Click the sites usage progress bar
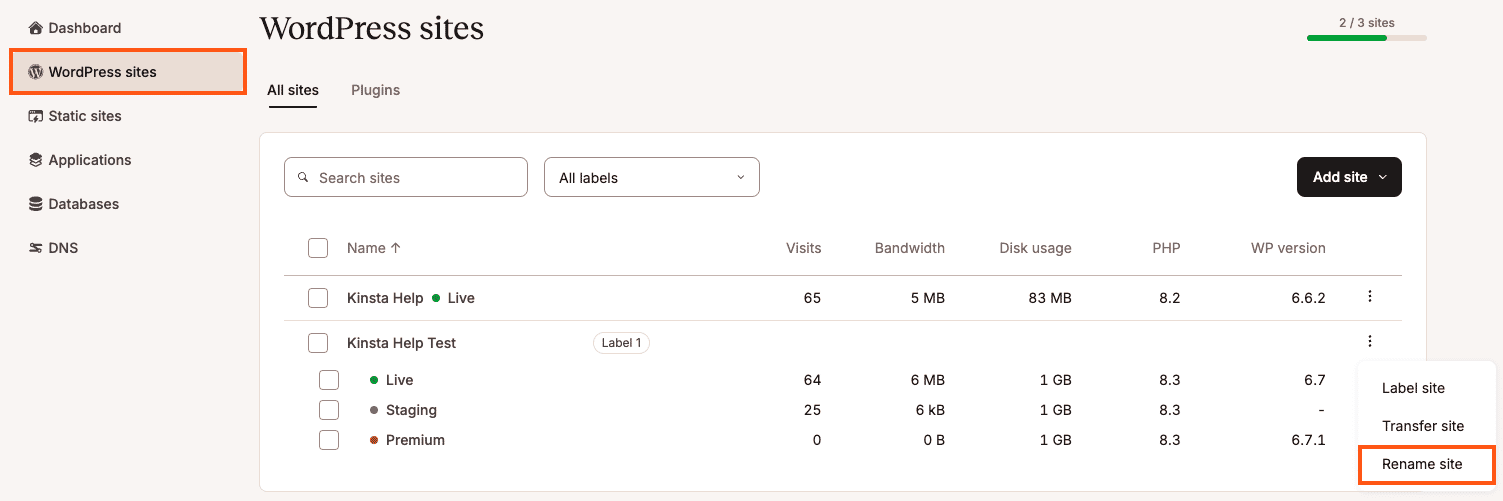This screenshot has width=1503, height=501. (x=1366, y=38)
